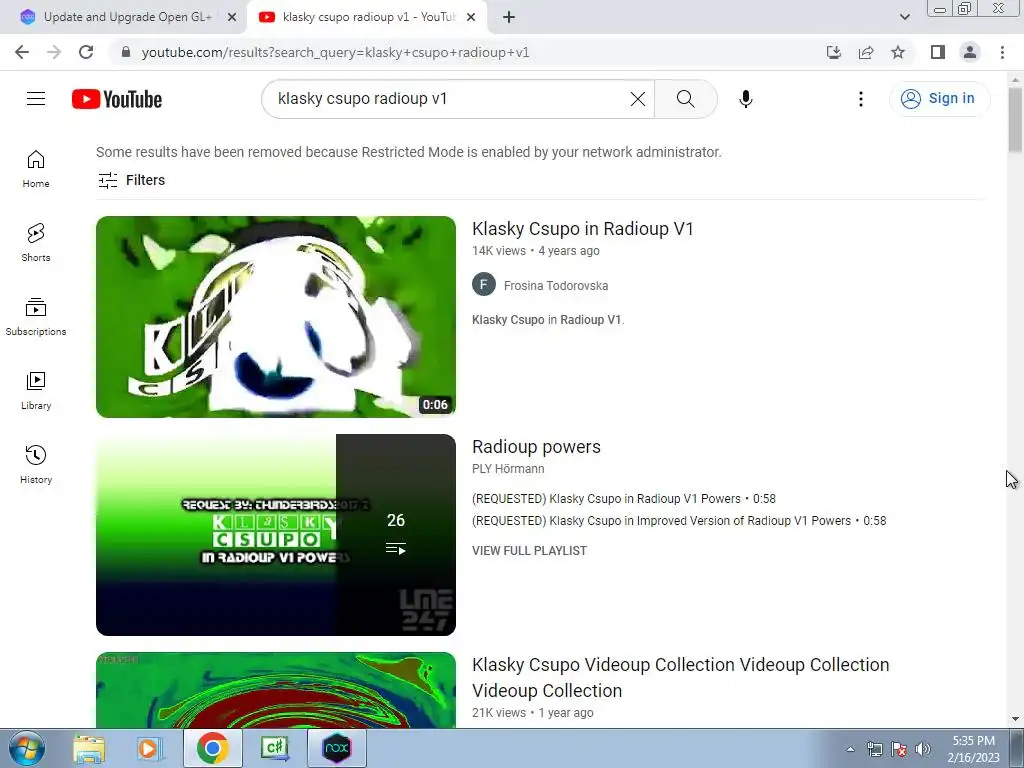Open Chrome tab search dropdown arrow
This screenshot has width=1024, height=768.
point(904,17)
